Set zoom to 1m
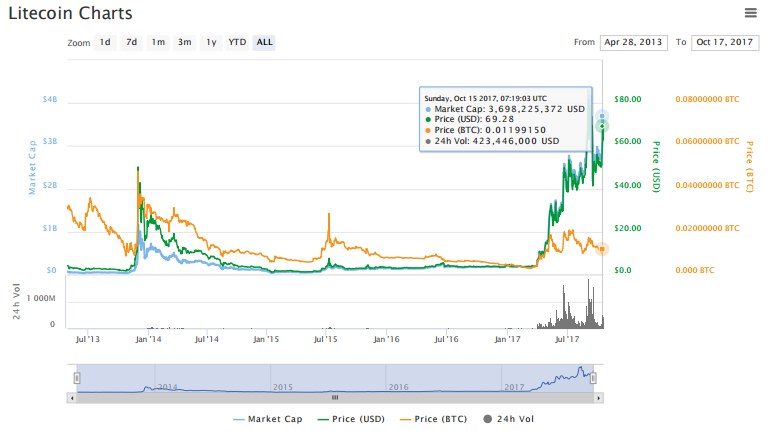Viewport: 769px width, 431px height. [x=158, y=42]
